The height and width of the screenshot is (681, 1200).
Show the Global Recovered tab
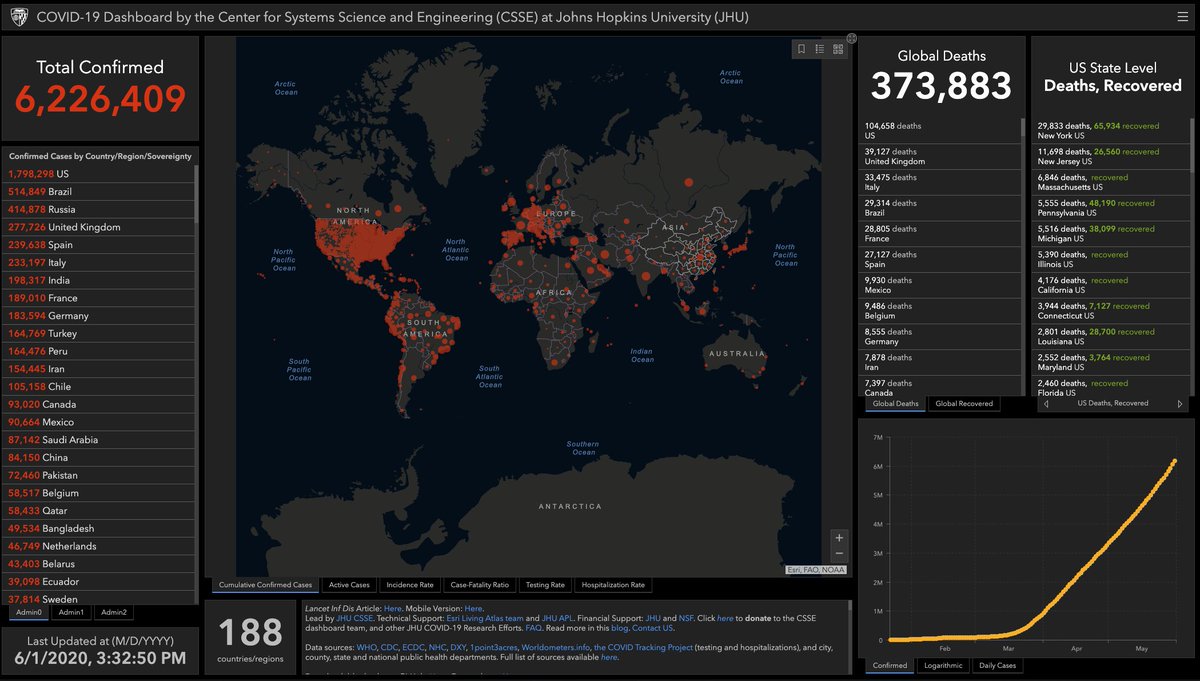click(x=964, y=404)
